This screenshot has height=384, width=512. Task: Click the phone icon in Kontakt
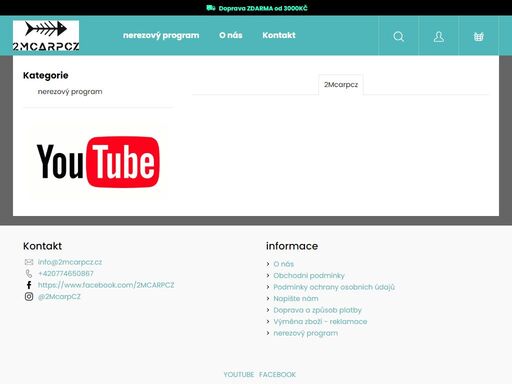click(x=29, y=273)
